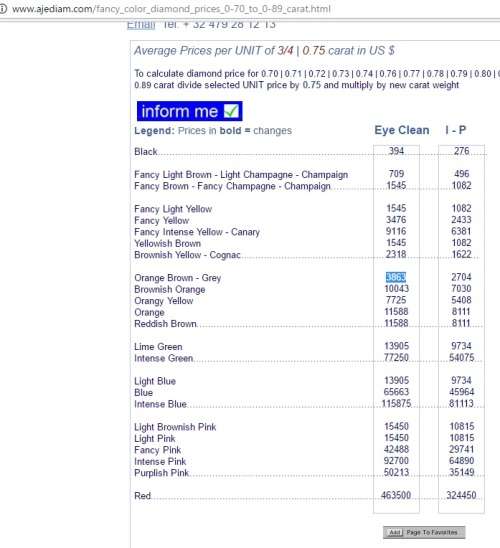Click the Intense Blue Eye Clean price 115875
The image size is (500, 548).
click(396, 404)
